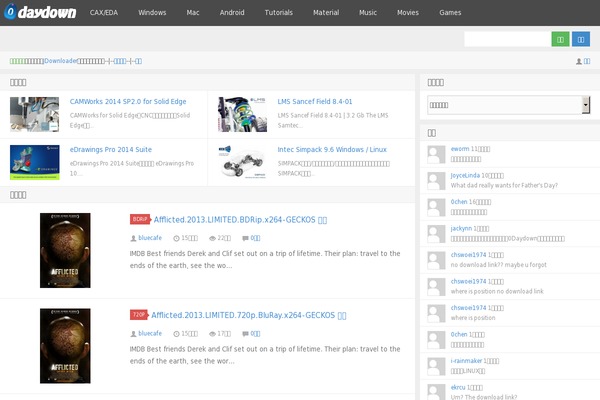Click the green search button
The width and height of the screenshot is (600, 400).
560,39
